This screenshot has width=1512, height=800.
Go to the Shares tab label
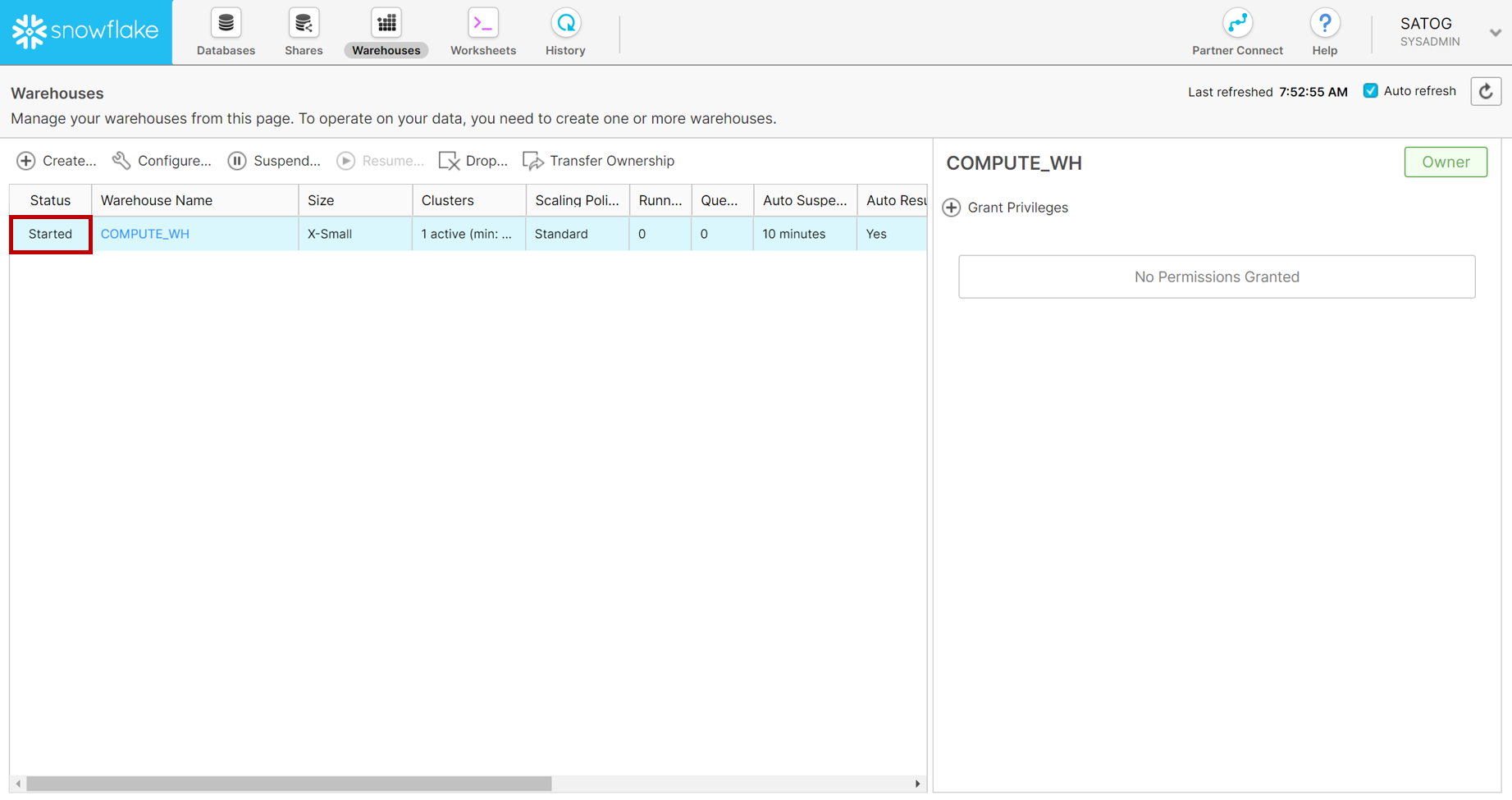[304, 50]
